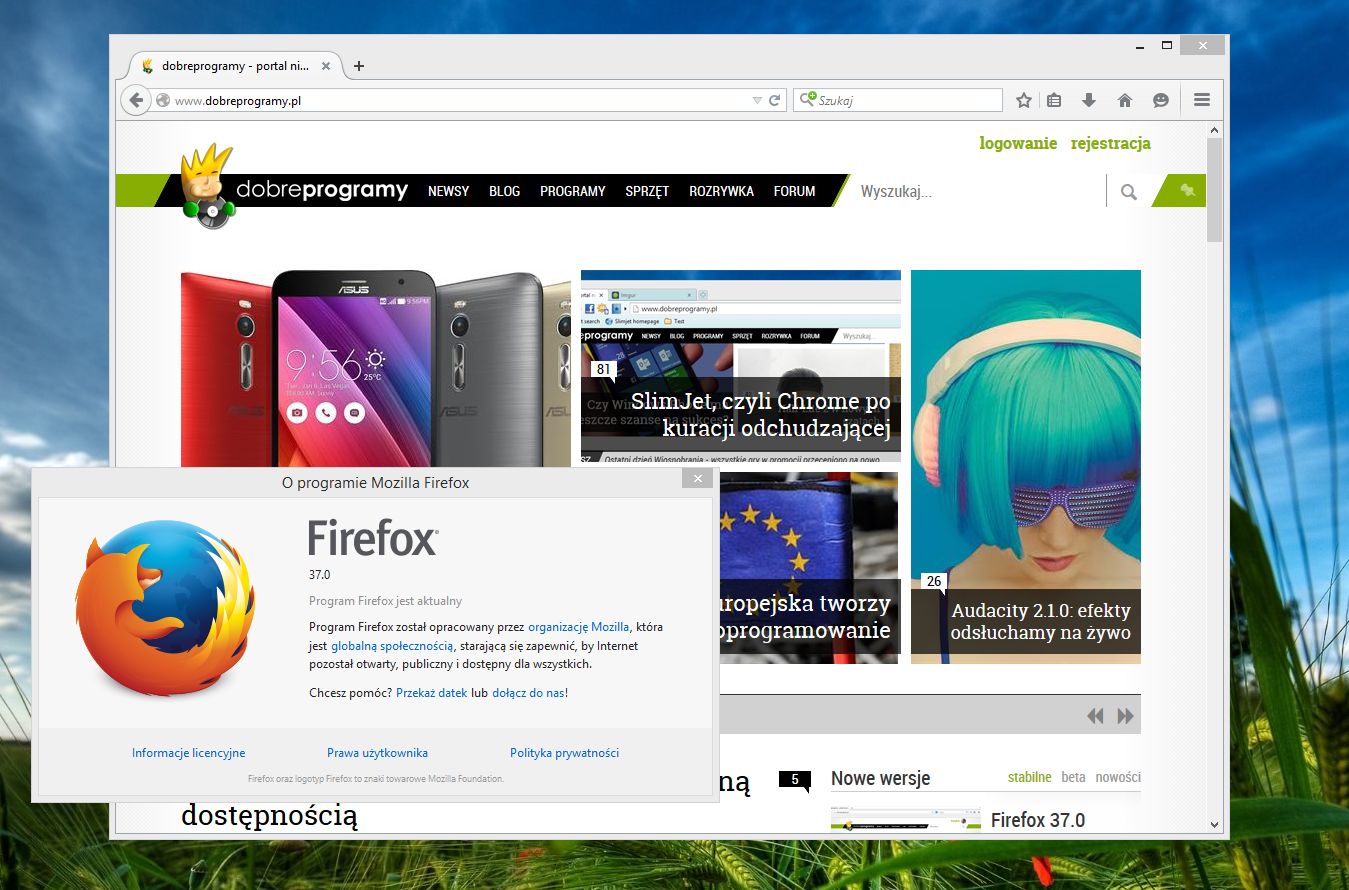Click the page vertical scrollbar thumb
The image size is (1349, 890).
tap(1215, 190)
